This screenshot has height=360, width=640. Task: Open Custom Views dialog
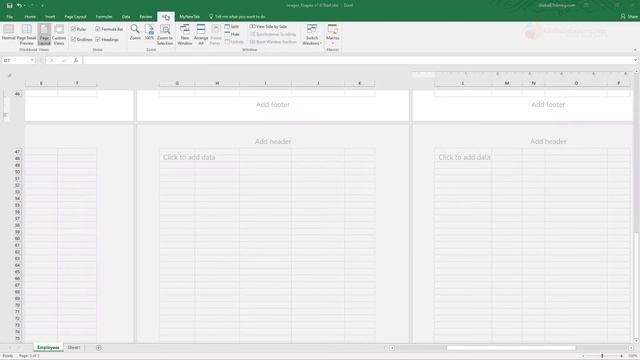[x=59, y=34]
